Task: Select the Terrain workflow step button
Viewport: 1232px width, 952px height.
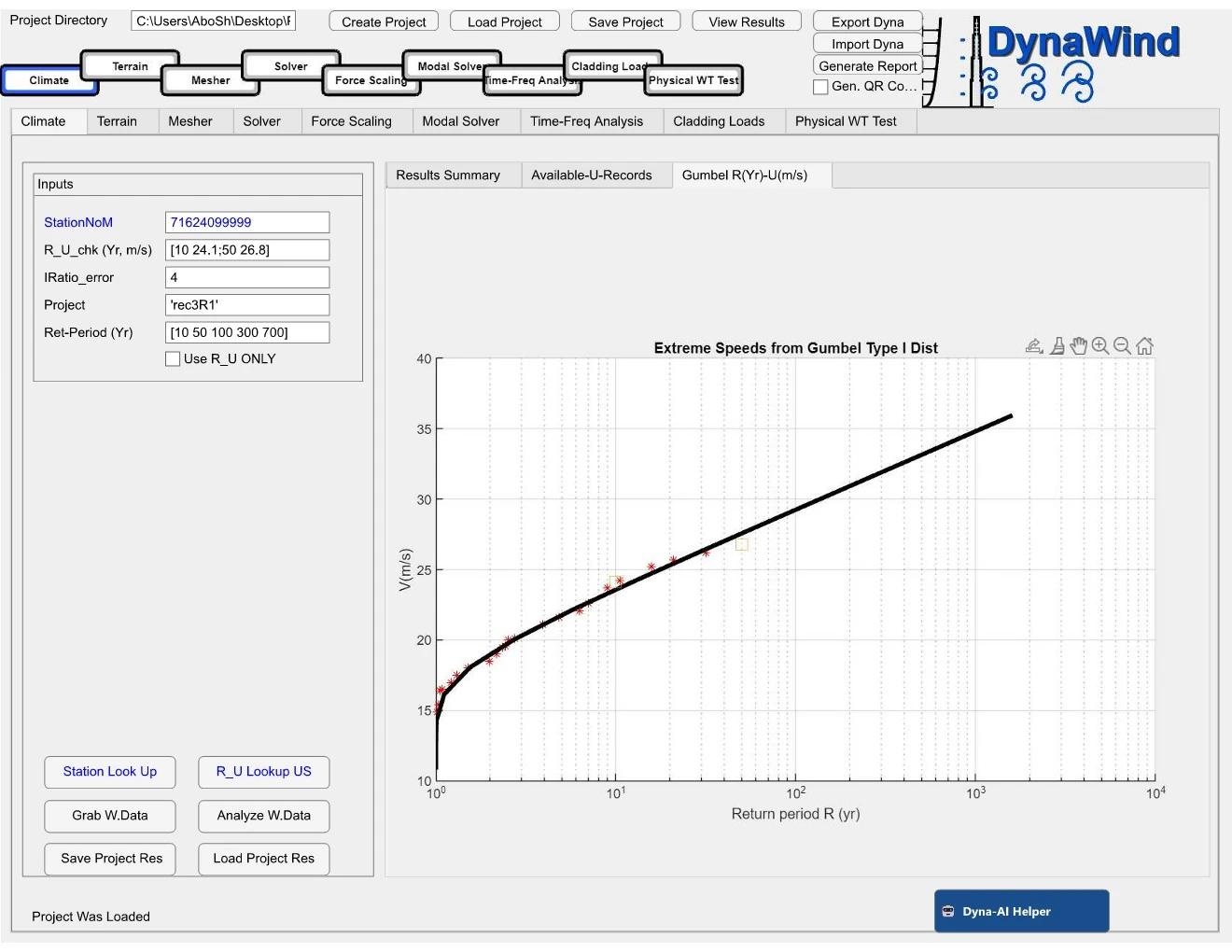Action: 130,66
